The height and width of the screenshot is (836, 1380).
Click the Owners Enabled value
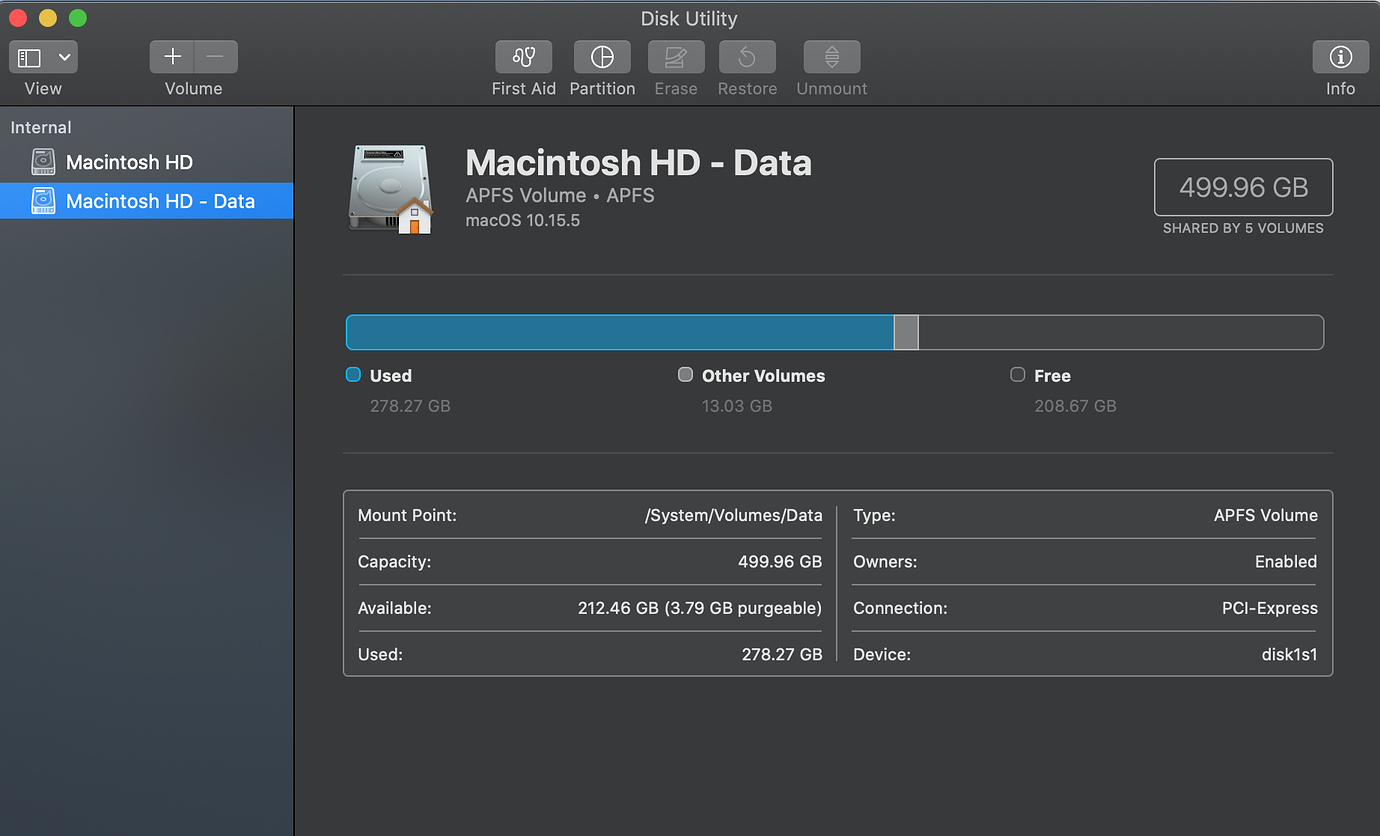(1286, 562)
